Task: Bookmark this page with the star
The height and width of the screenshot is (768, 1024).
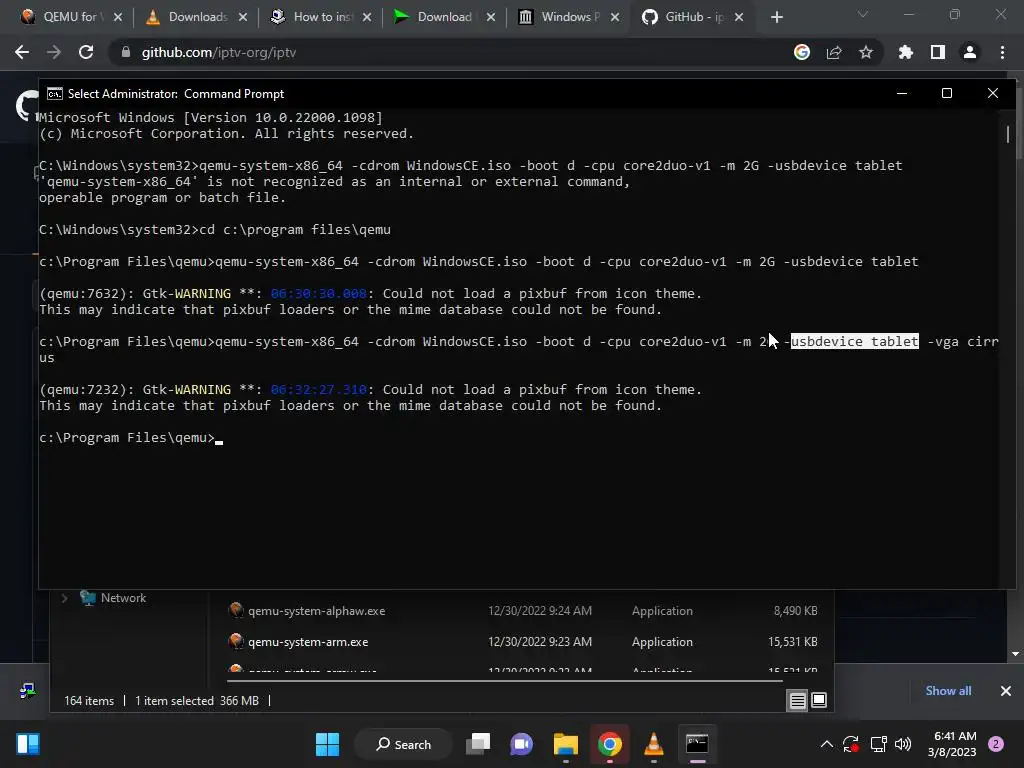Action: (866, 52)
